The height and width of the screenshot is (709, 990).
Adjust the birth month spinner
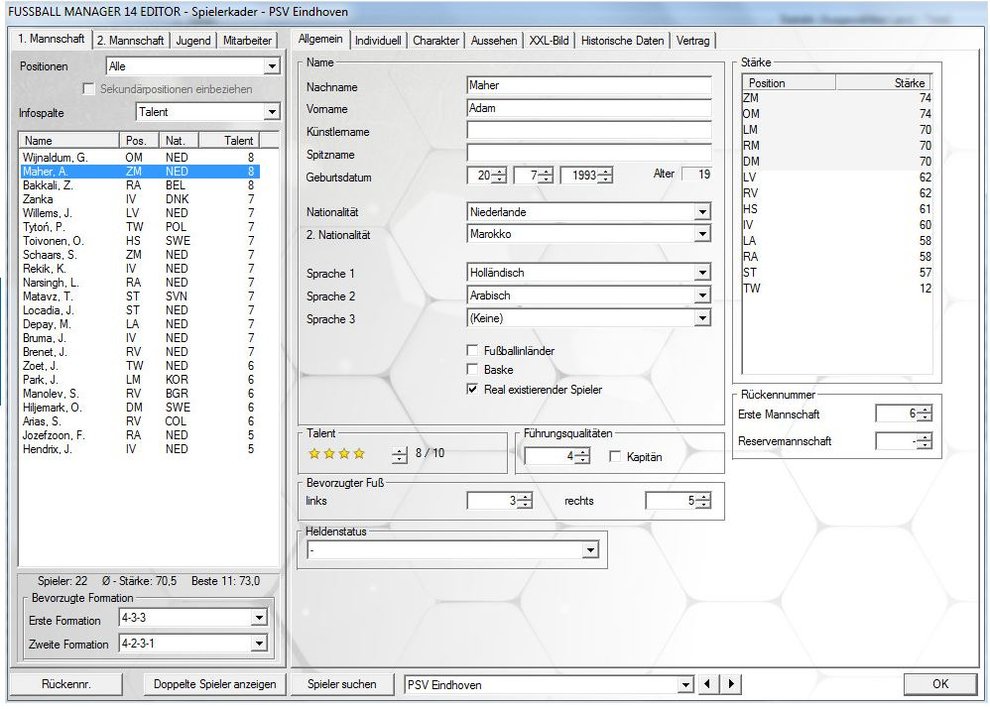pyautogui.click(x=546, y=175)
